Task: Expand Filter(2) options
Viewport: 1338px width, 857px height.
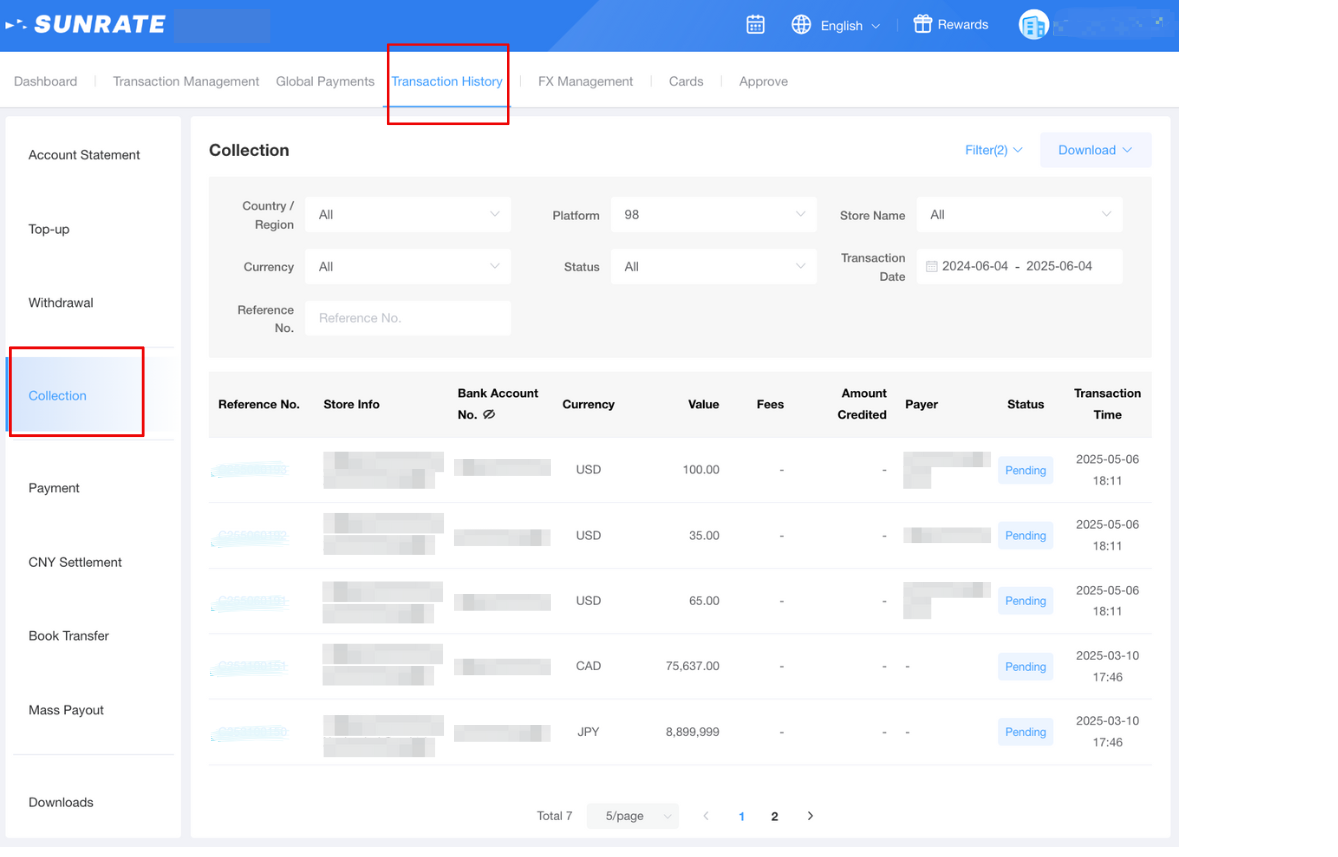Action: click(x=994, y=150)
